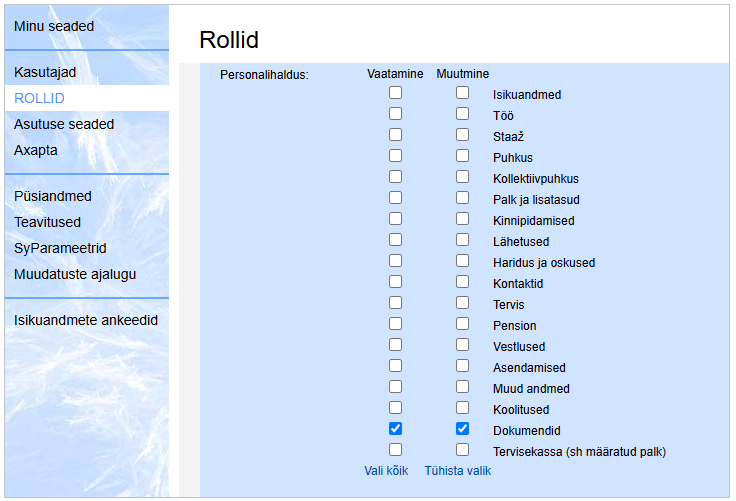The image size is (736, 501).
Task: Uncheck Muutmine checkbox for Dokumendid
Action: [x=463, y=429]
